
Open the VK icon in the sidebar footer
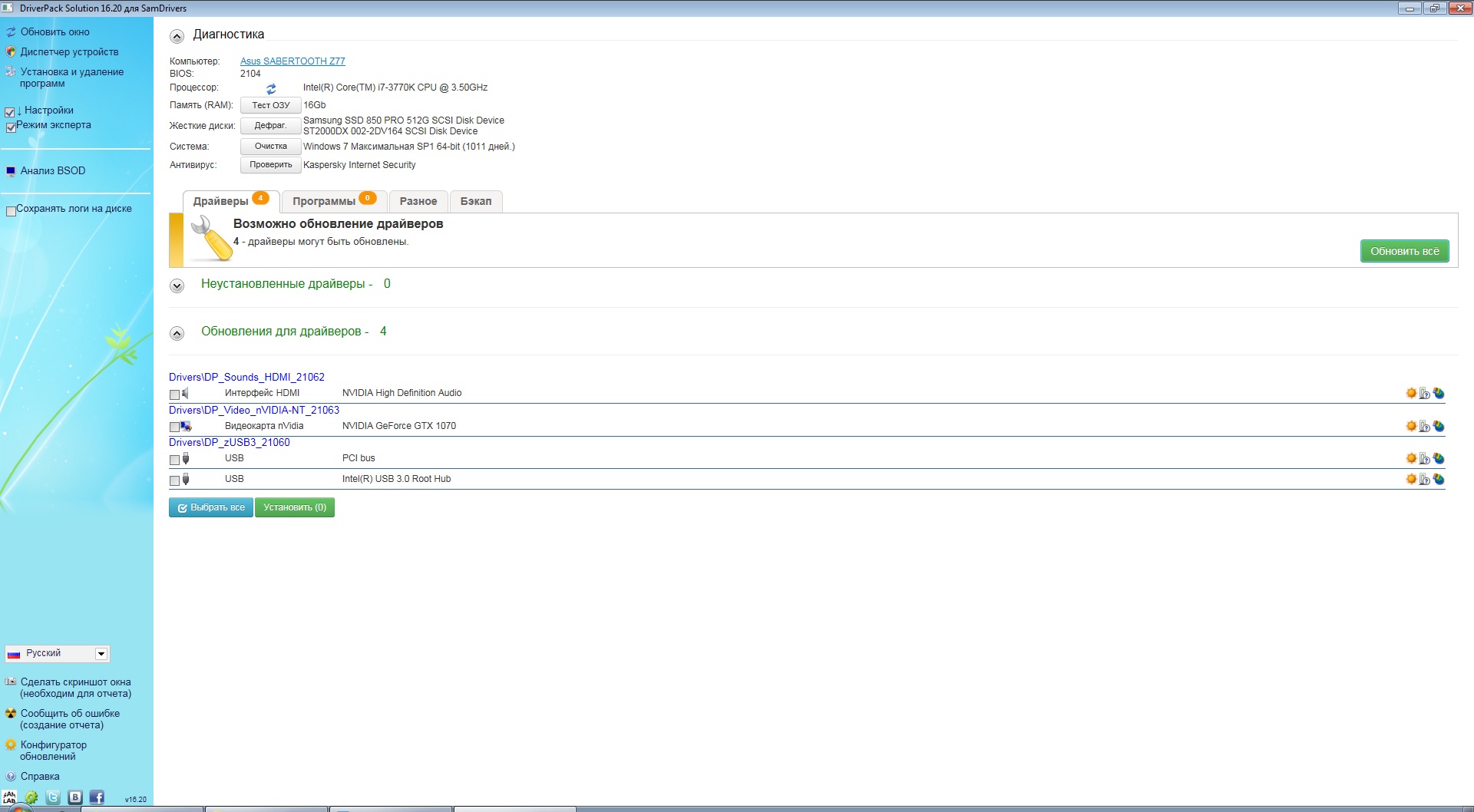tap(75, 797)
